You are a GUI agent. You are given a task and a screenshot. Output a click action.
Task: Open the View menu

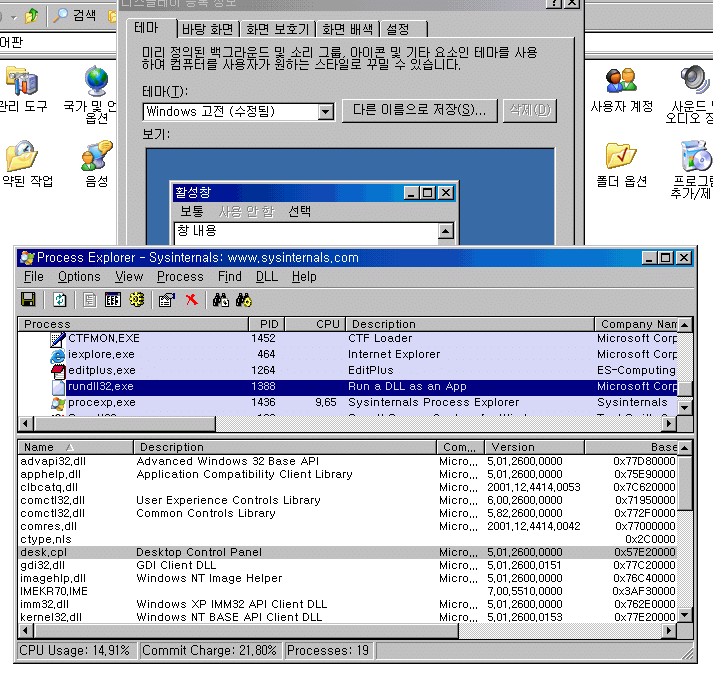coord(129,277)
